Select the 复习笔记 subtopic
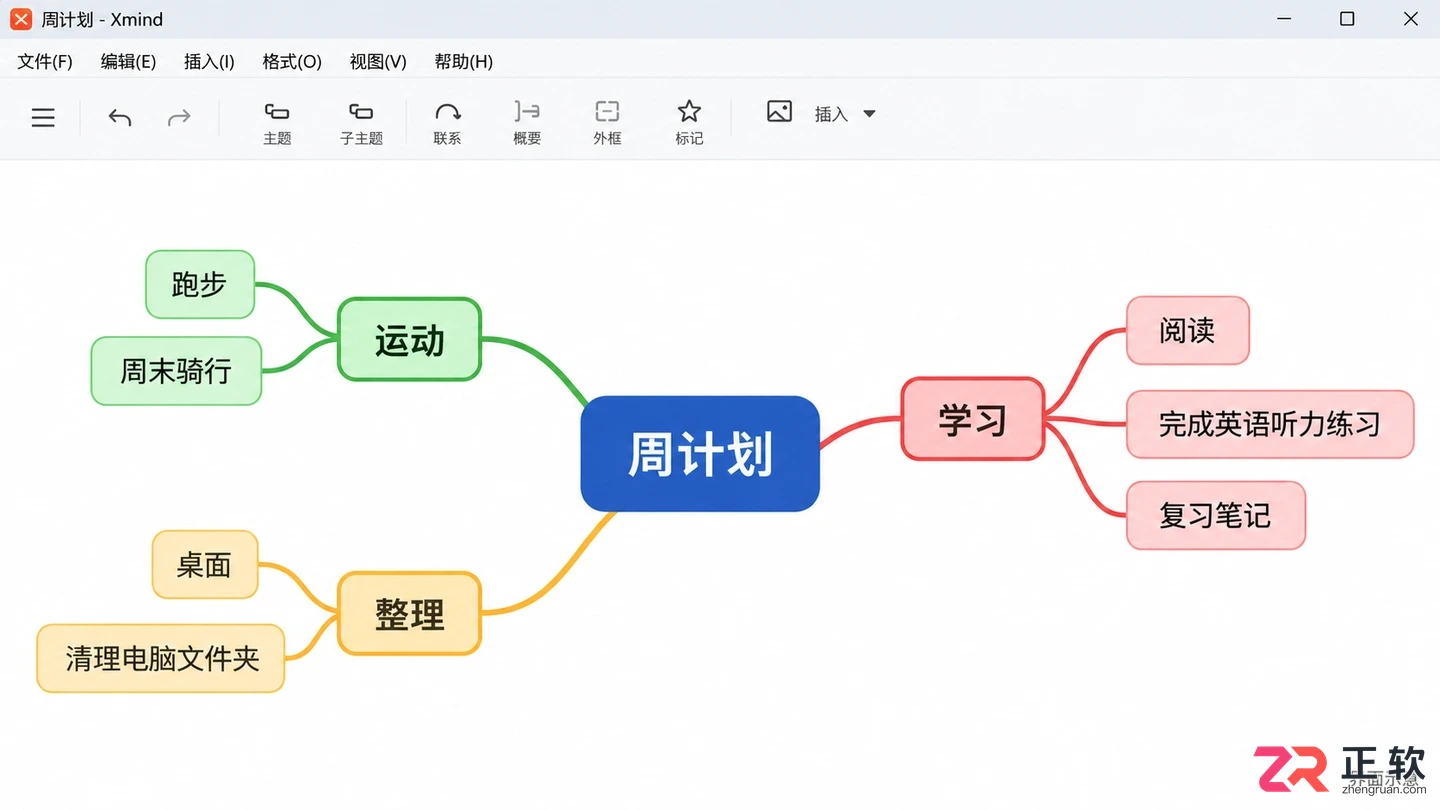 (1216, 515)
